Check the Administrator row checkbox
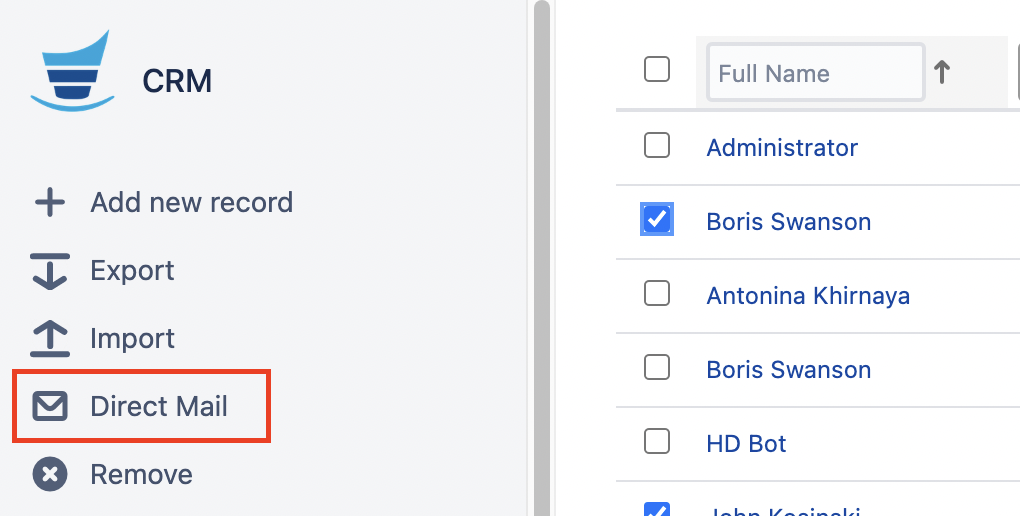 (657, 146)
